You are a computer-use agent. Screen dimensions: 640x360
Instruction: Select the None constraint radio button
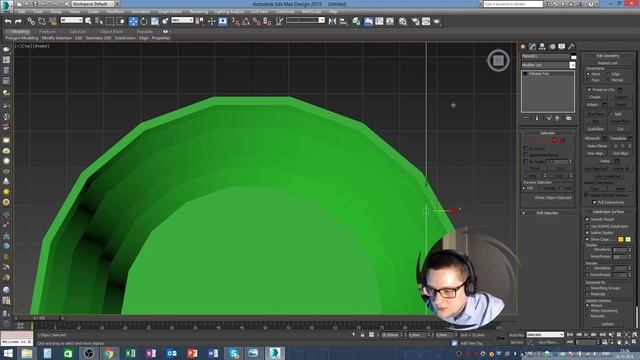588,74
